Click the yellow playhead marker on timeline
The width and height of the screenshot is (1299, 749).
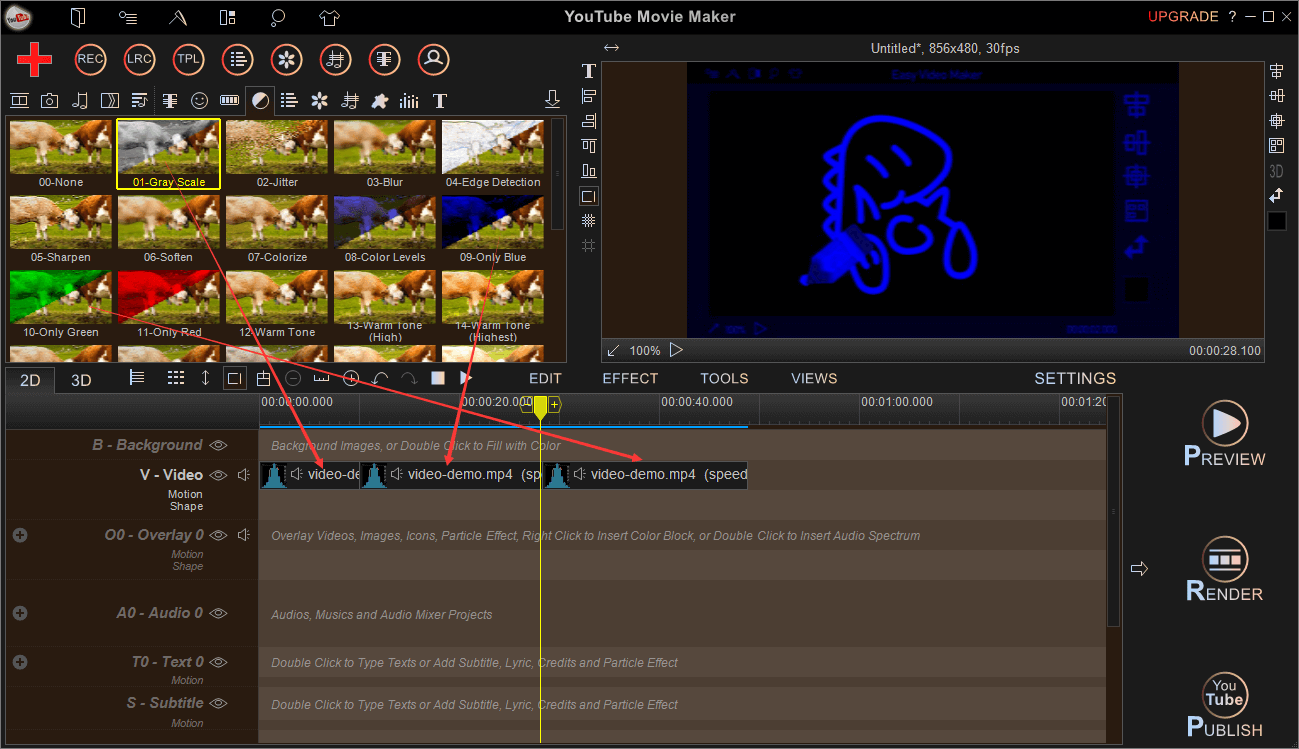(x=540, y=406)
